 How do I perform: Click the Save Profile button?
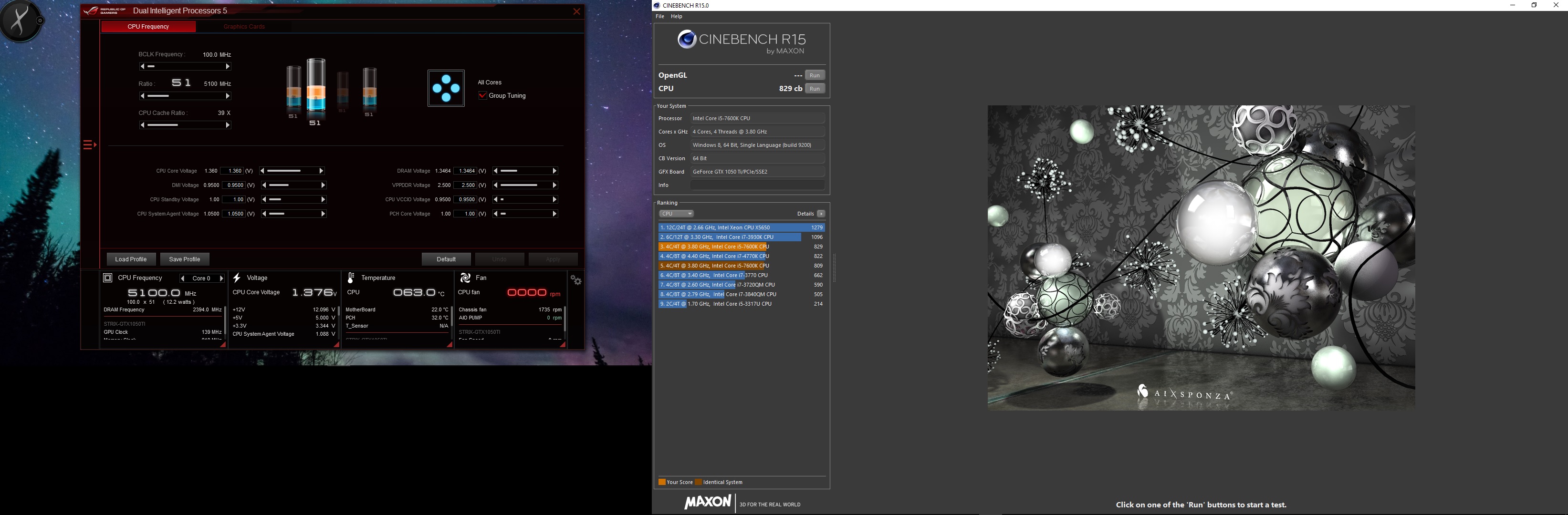pyautogui.click(x=185, y=259)
